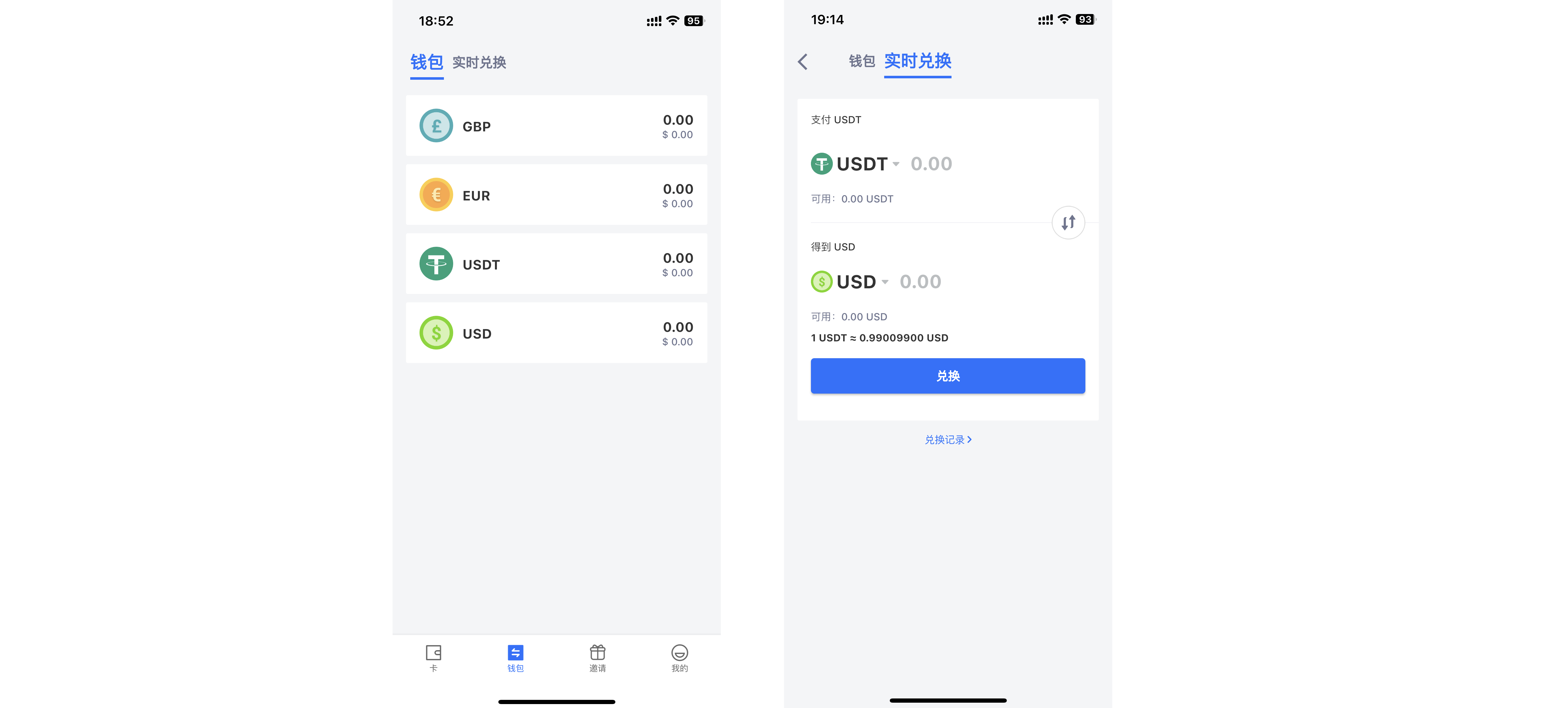This screenshot has height=708, width=1568.
Task: Tap the EUR euro coin icon
Action: pos(436,195)
